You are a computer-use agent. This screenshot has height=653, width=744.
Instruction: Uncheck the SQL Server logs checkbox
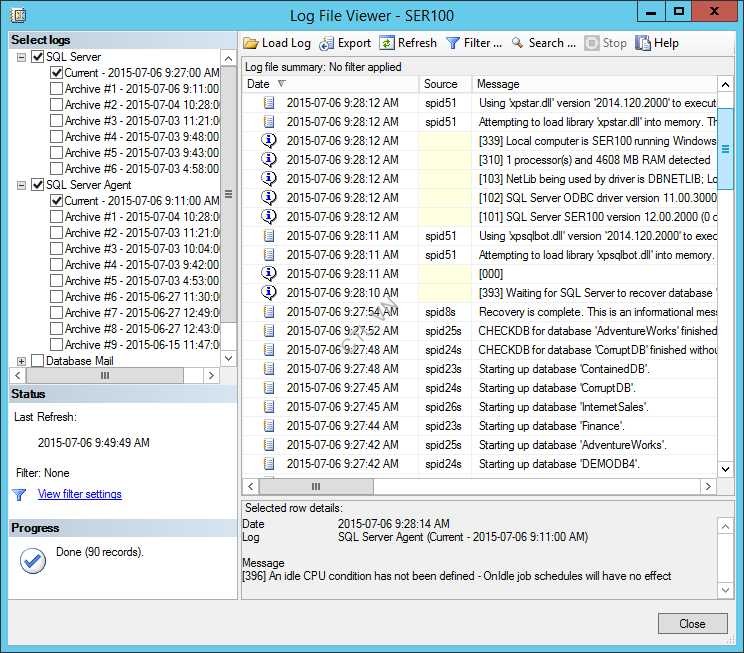[37, 57]
